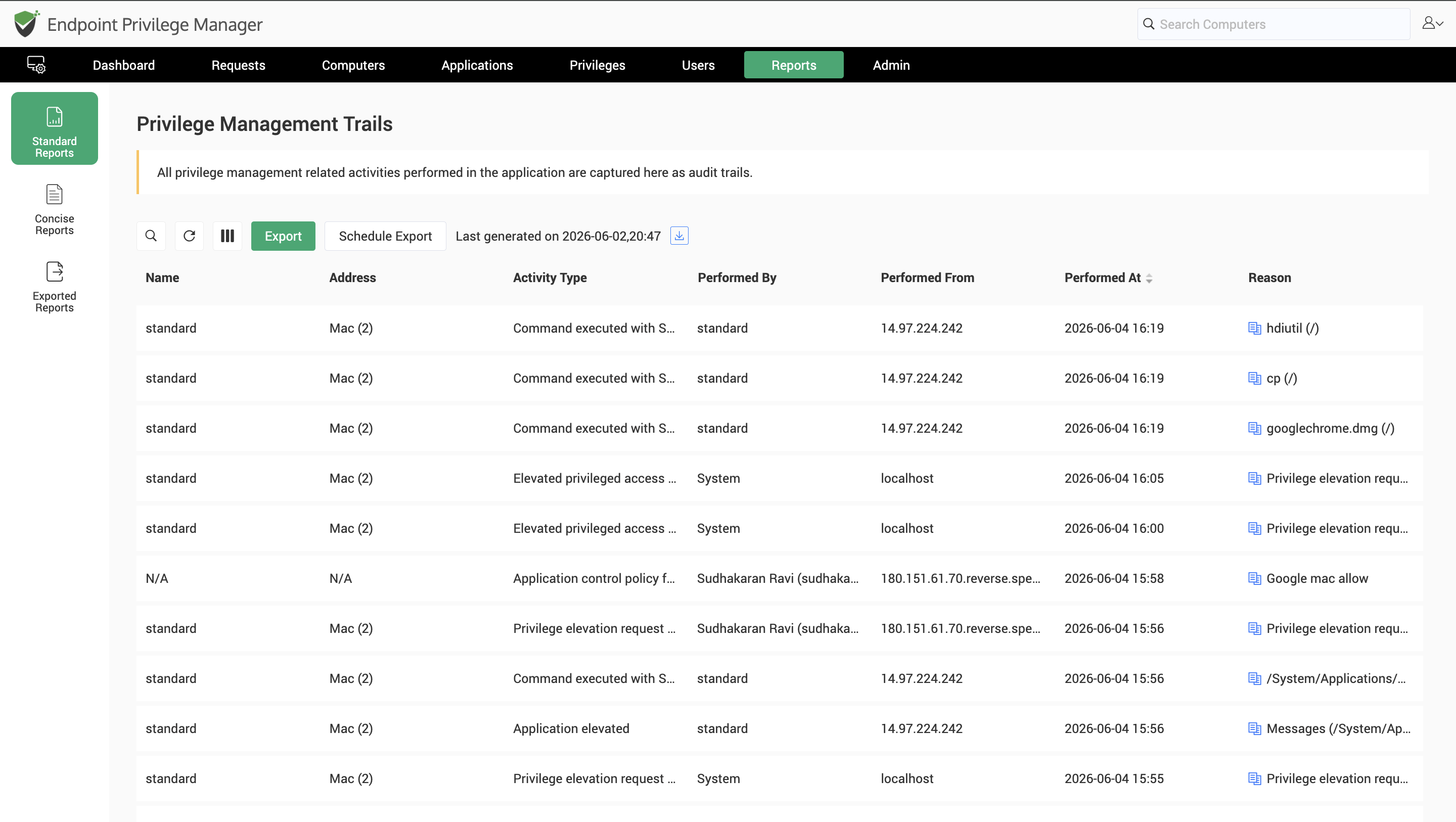Click '2026-06-04 16:05' timestamp cell

(1114, 478)
